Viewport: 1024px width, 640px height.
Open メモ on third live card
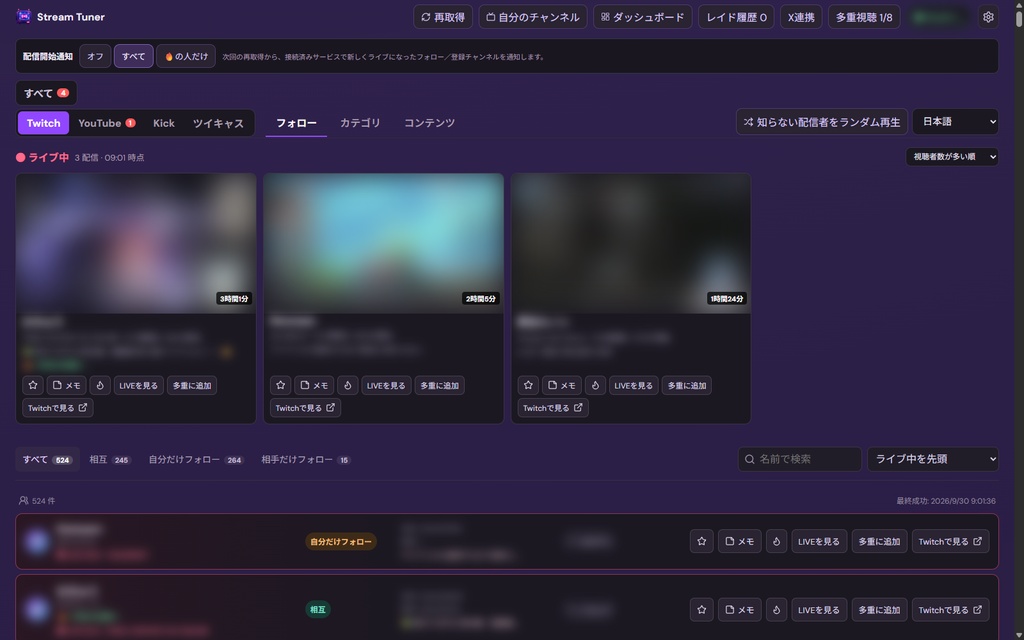[561, 385]
